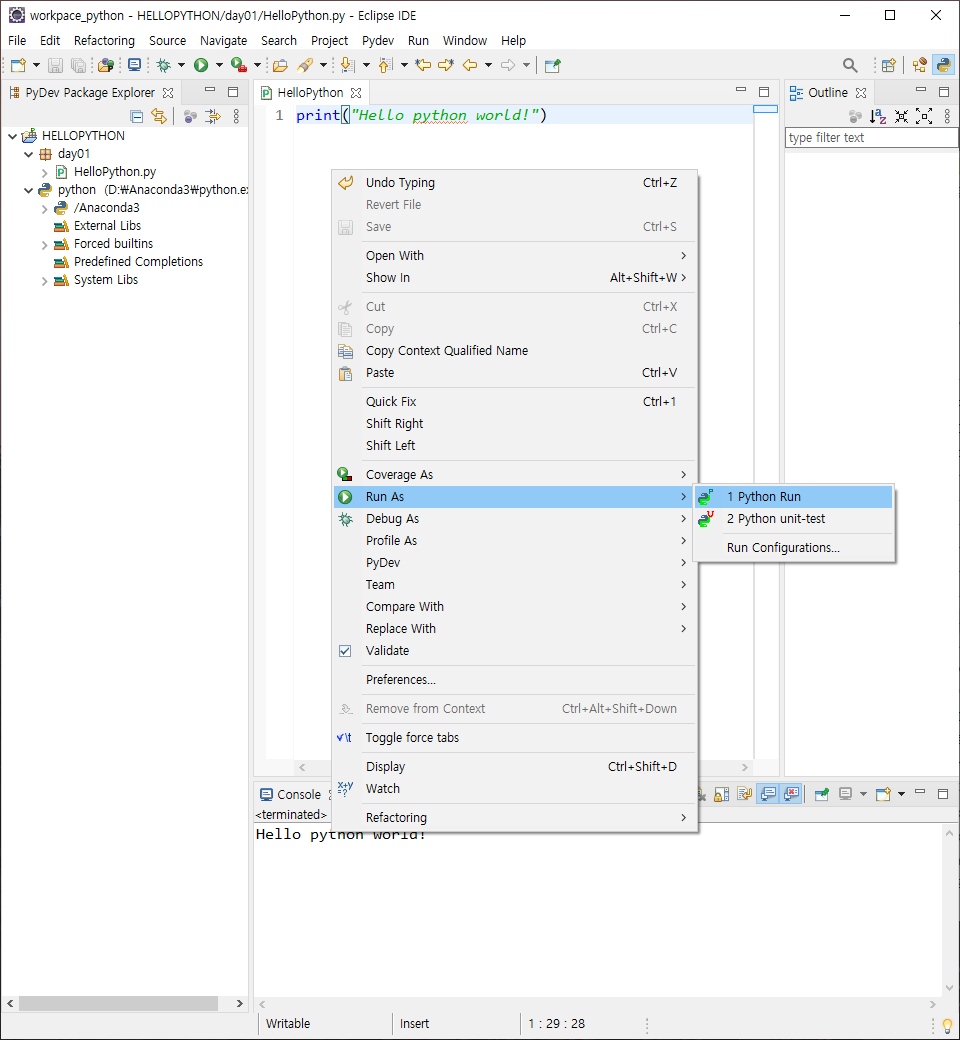Toggle Link with Editor in Package Explorer
The image size is (960, 1040).
[159, 117]
